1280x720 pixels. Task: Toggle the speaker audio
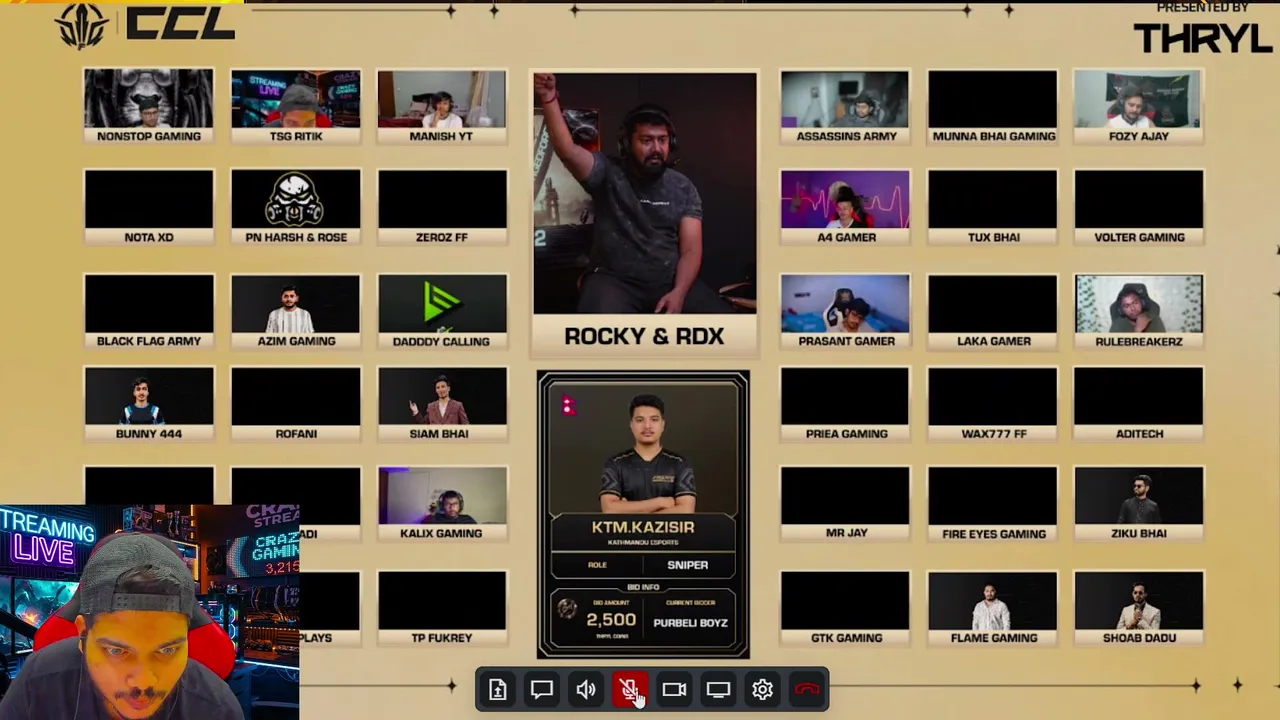[586, 690]
